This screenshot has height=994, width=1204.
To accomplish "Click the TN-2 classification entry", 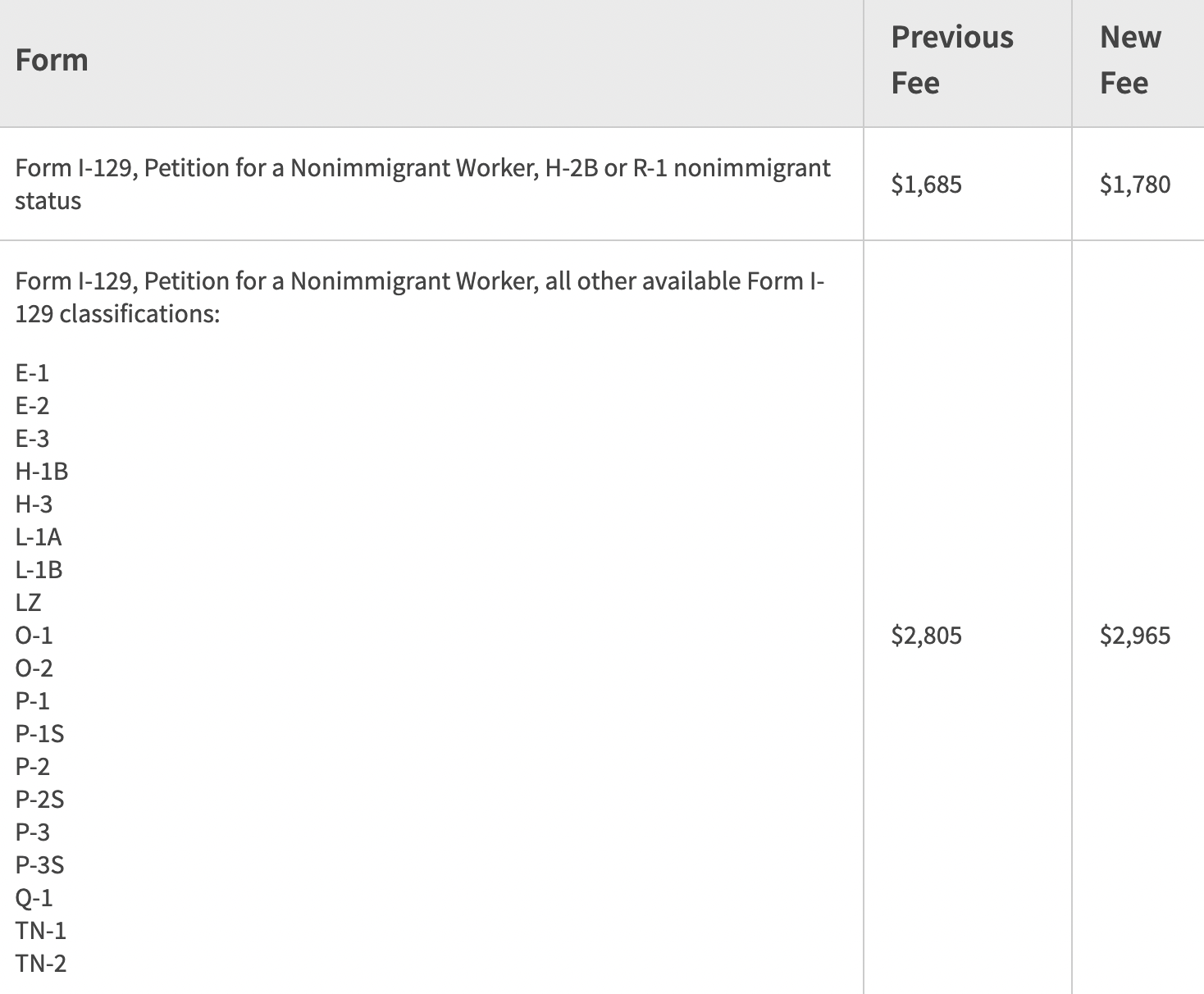I will (40, 964).
